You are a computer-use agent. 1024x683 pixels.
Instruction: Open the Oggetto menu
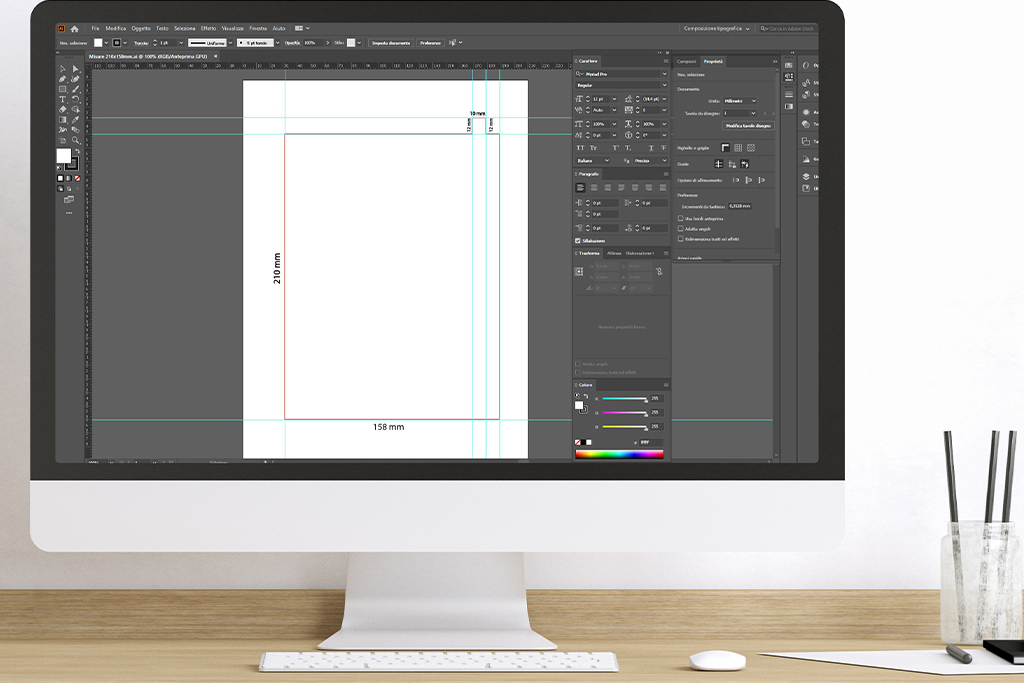pos(141,29)
